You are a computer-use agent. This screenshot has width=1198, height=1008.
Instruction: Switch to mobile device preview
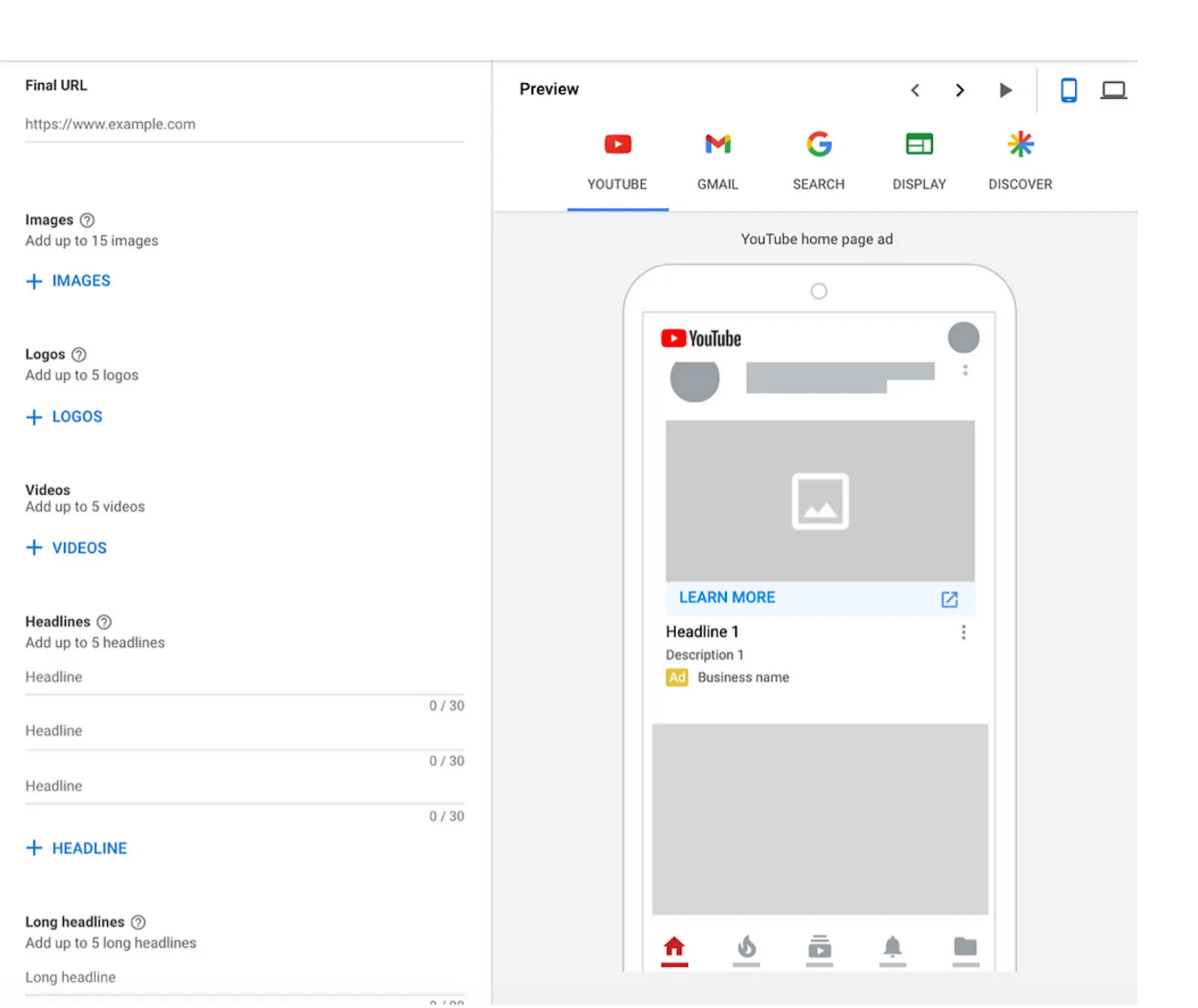pos(1068,90)
